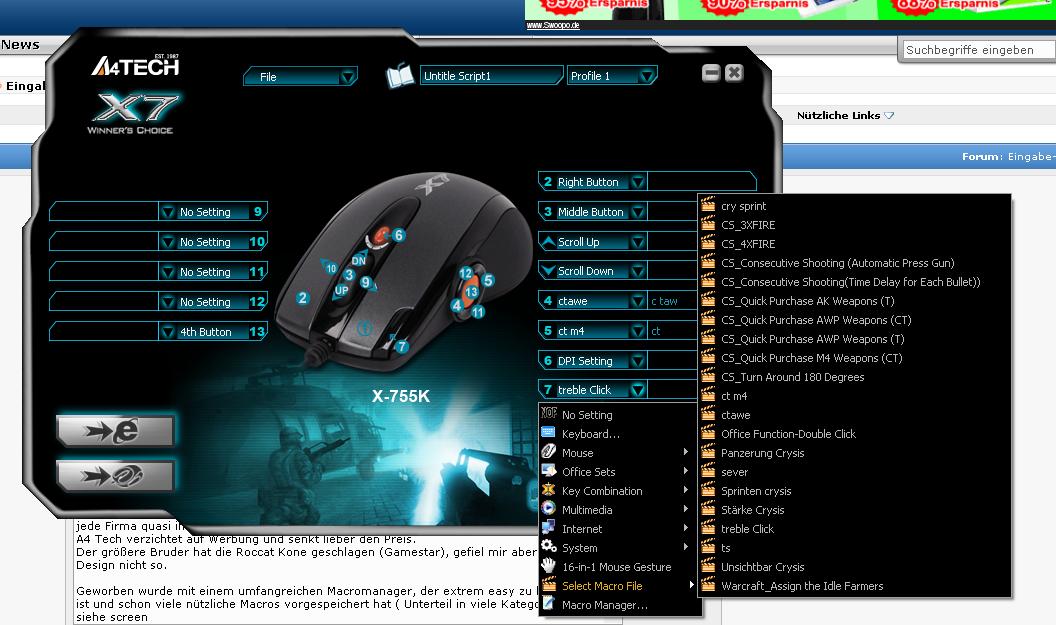Choose Keyboard... in the context menu
1056x625 pixels.
tap(618, 434)
